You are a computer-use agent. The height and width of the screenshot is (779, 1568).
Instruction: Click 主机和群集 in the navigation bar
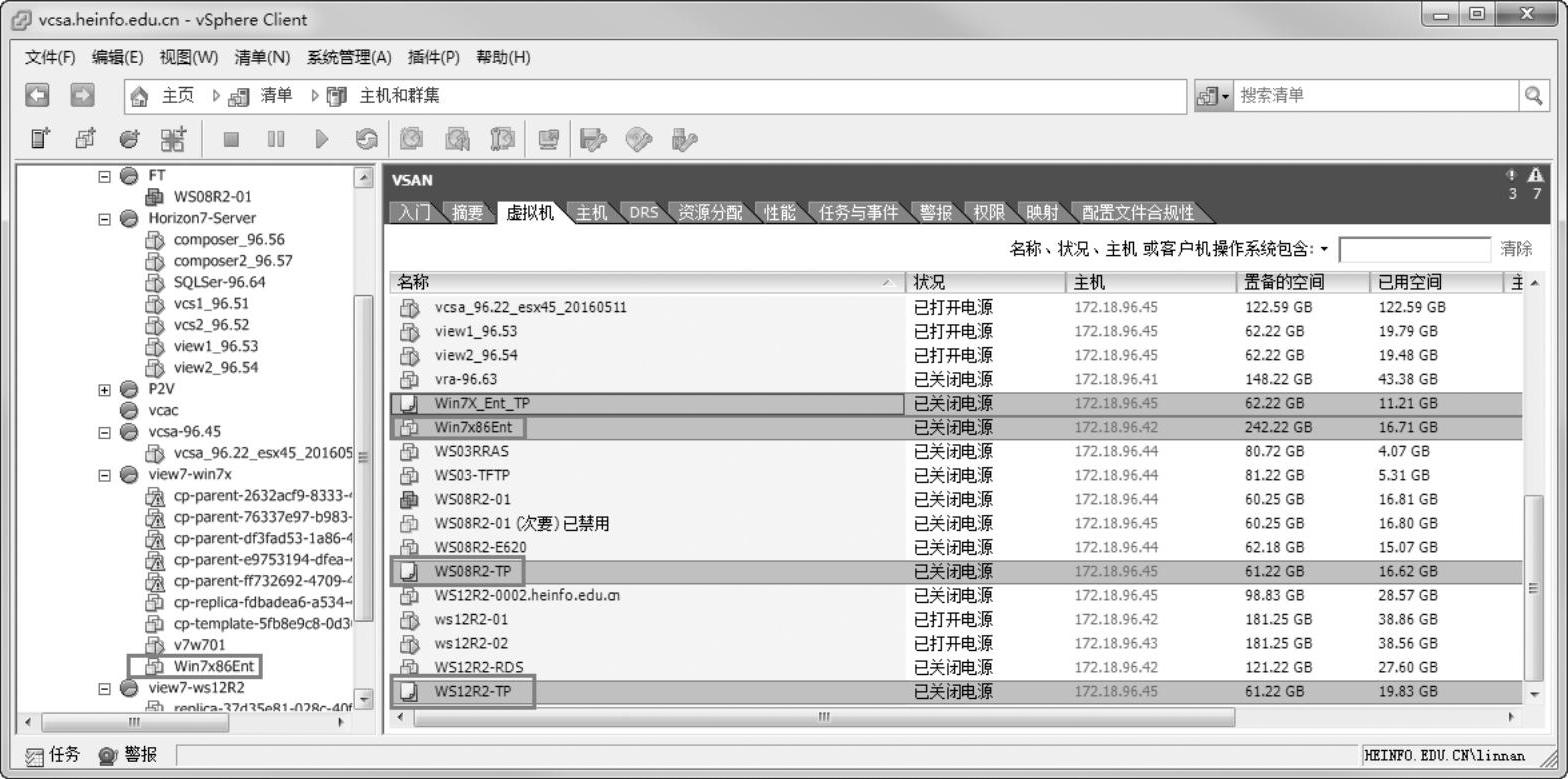[400, 96]
